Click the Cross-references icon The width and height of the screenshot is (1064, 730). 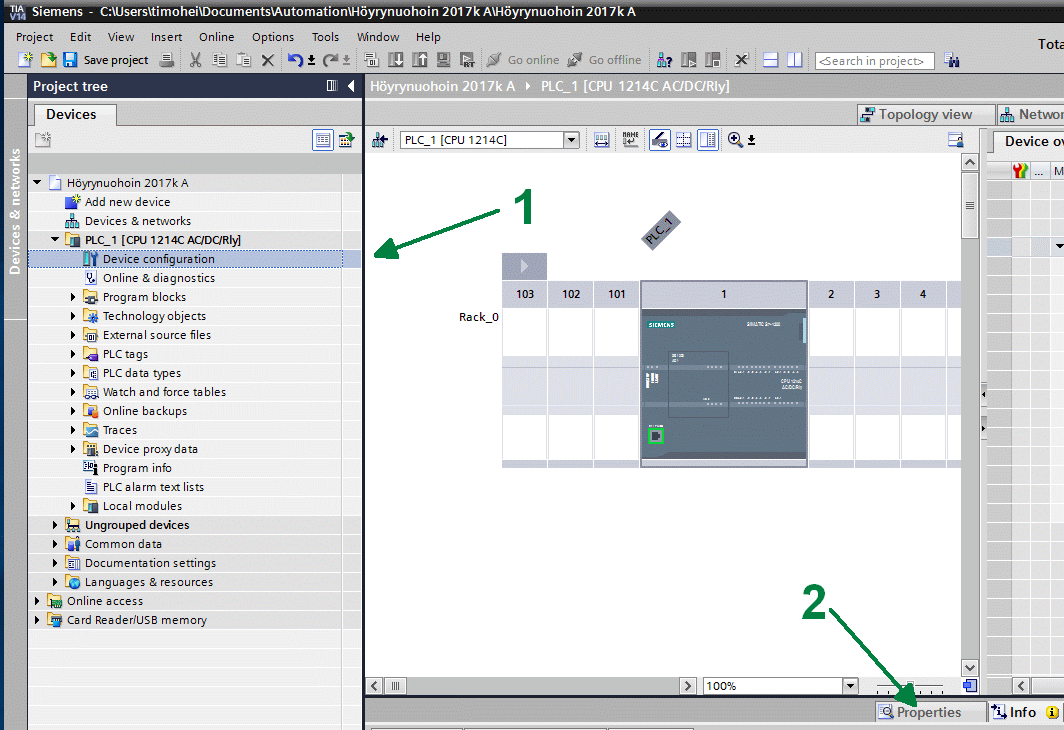tap(742, 60)
